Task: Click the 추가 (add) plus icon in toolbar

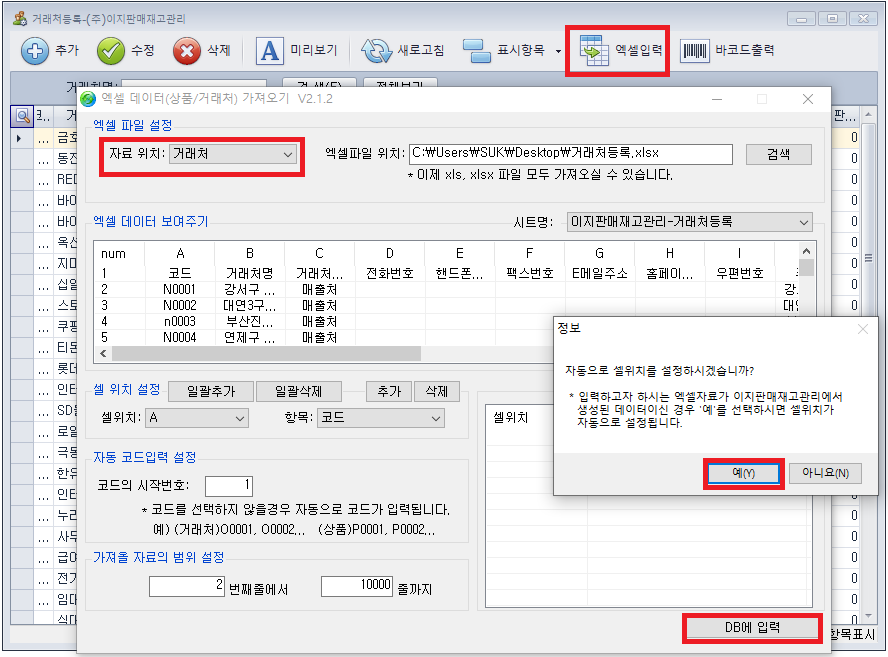Action: coord(35,51)
